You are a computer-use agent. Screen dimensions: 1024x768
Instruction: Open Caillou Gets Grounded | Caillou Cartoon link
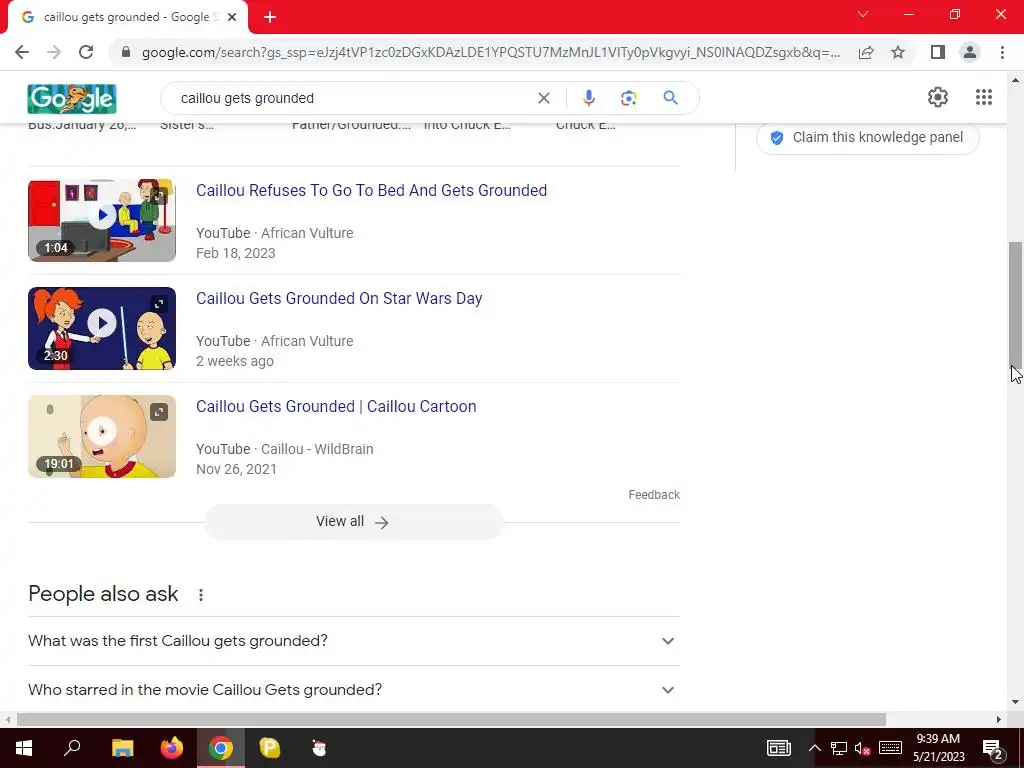tap(336, 406)
